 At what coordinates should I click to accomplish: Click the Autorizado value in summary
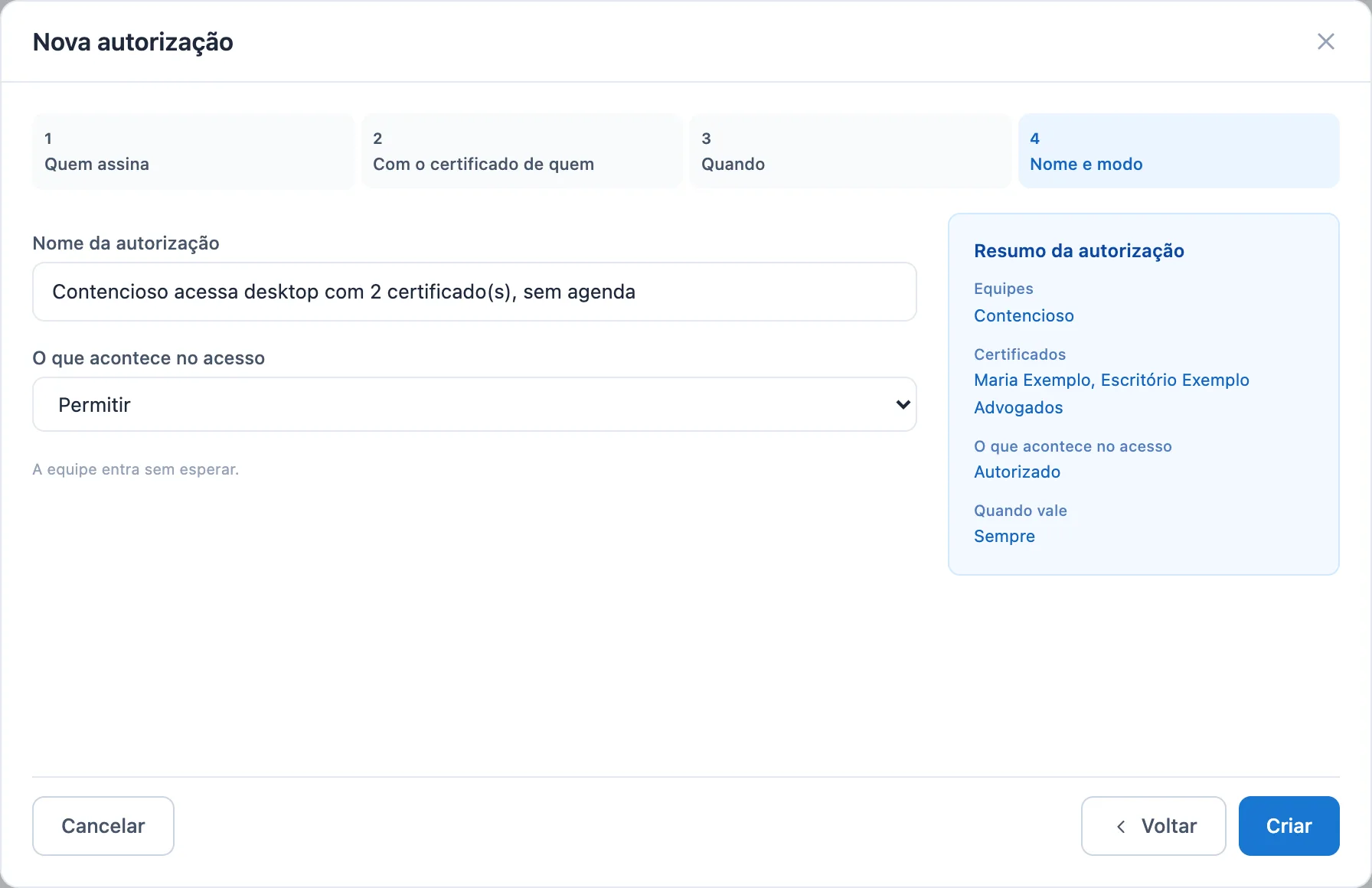(x=1017, y=472)
